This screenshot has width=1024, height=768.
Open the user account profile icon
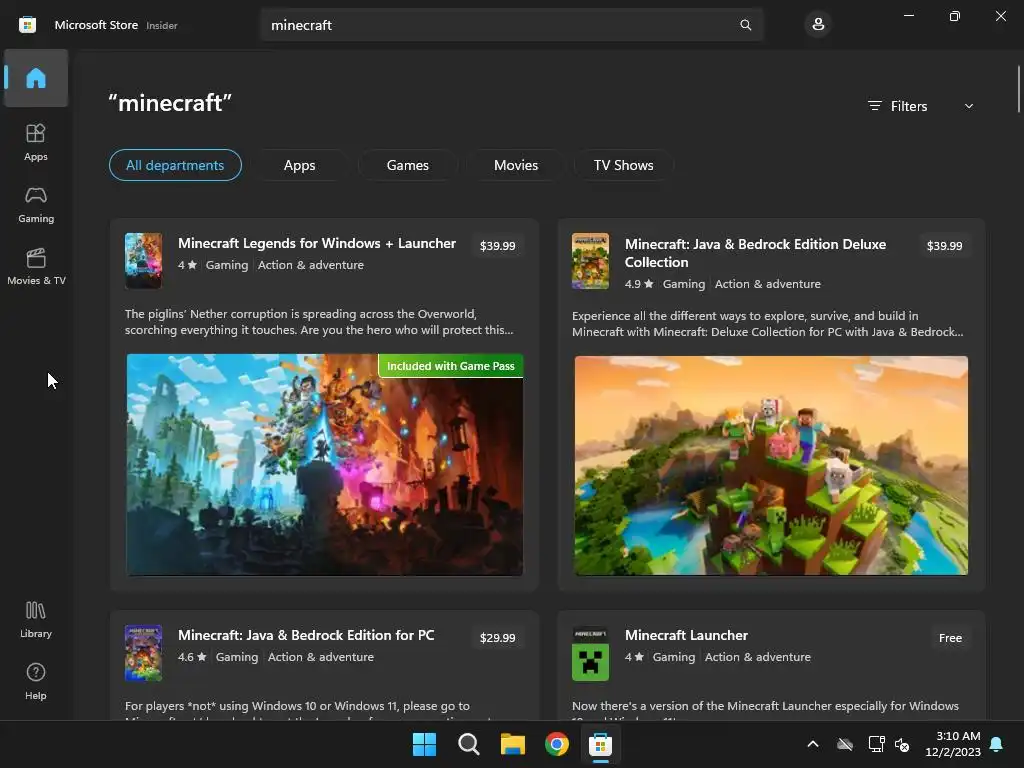[818, 25]
